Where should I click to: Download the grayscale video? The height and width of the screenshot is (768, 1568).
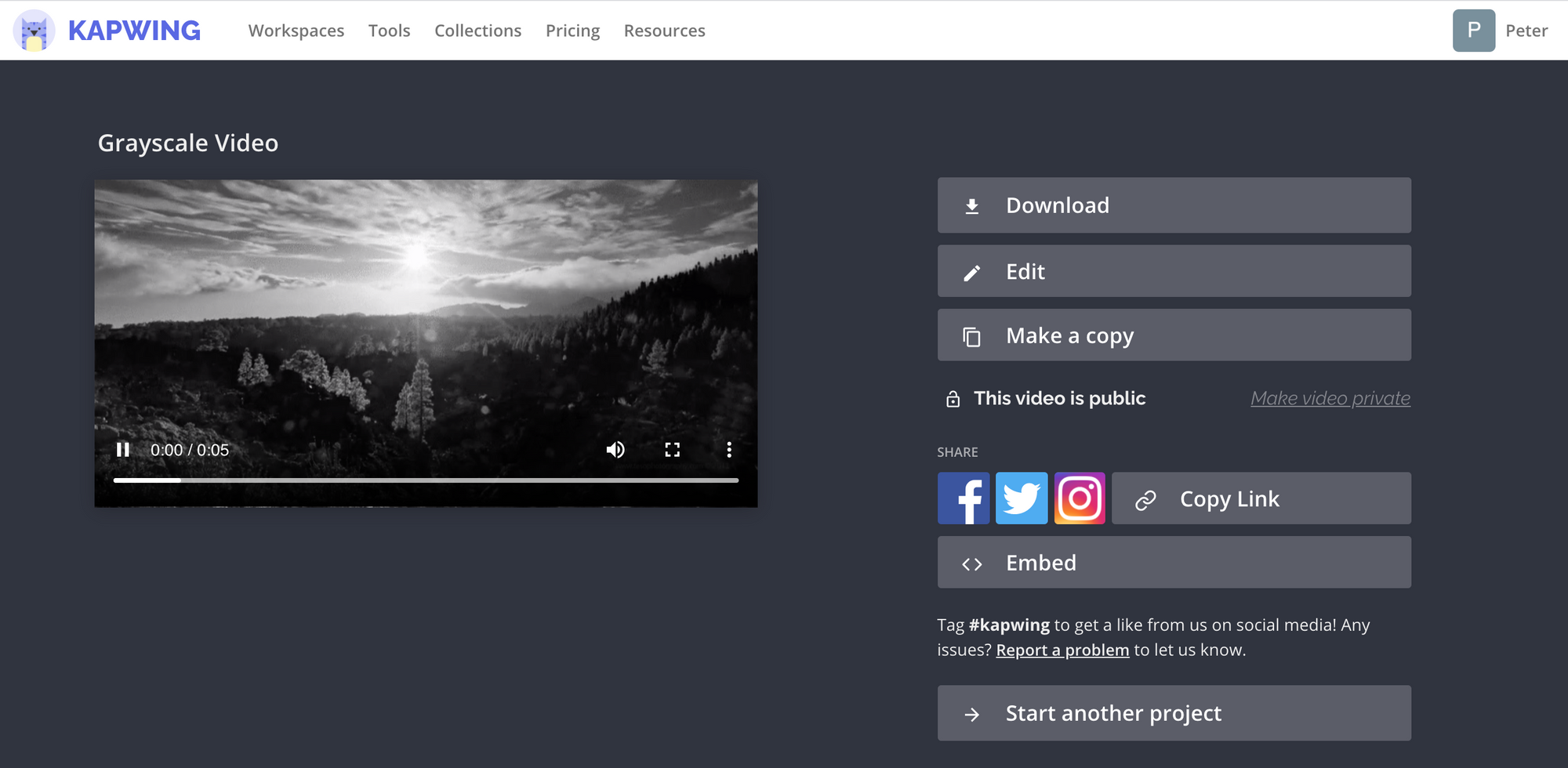[x=1174, y=205]
